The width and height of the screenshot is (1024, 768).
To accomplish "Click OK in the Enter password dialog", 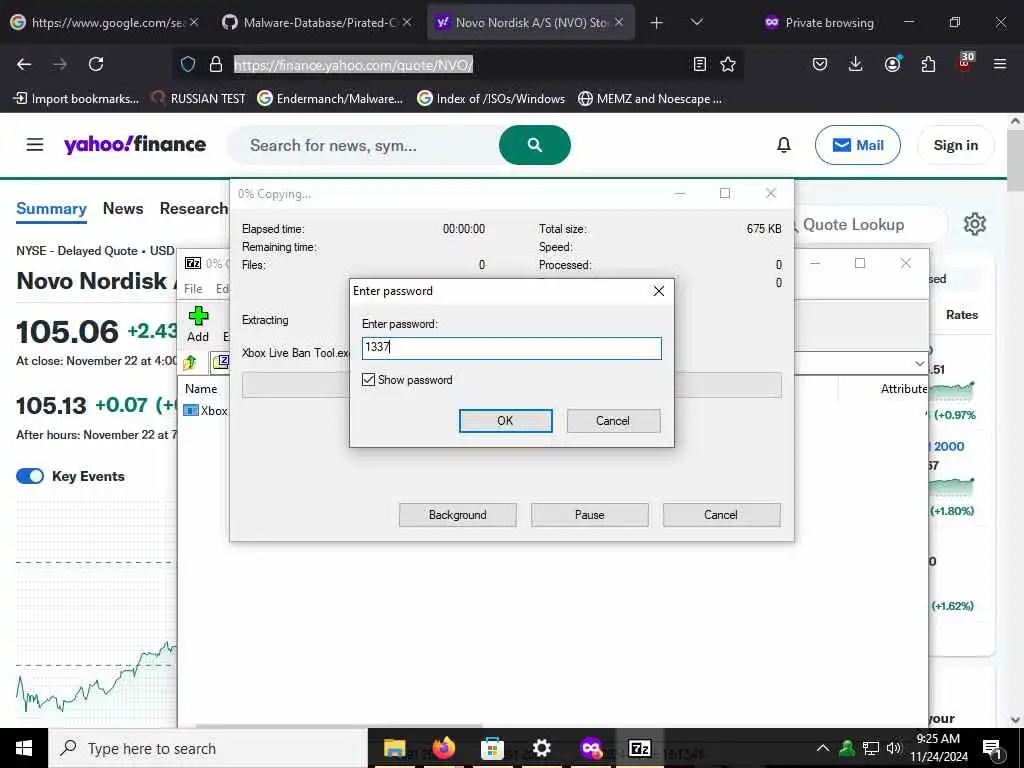I will coord(505,421).
